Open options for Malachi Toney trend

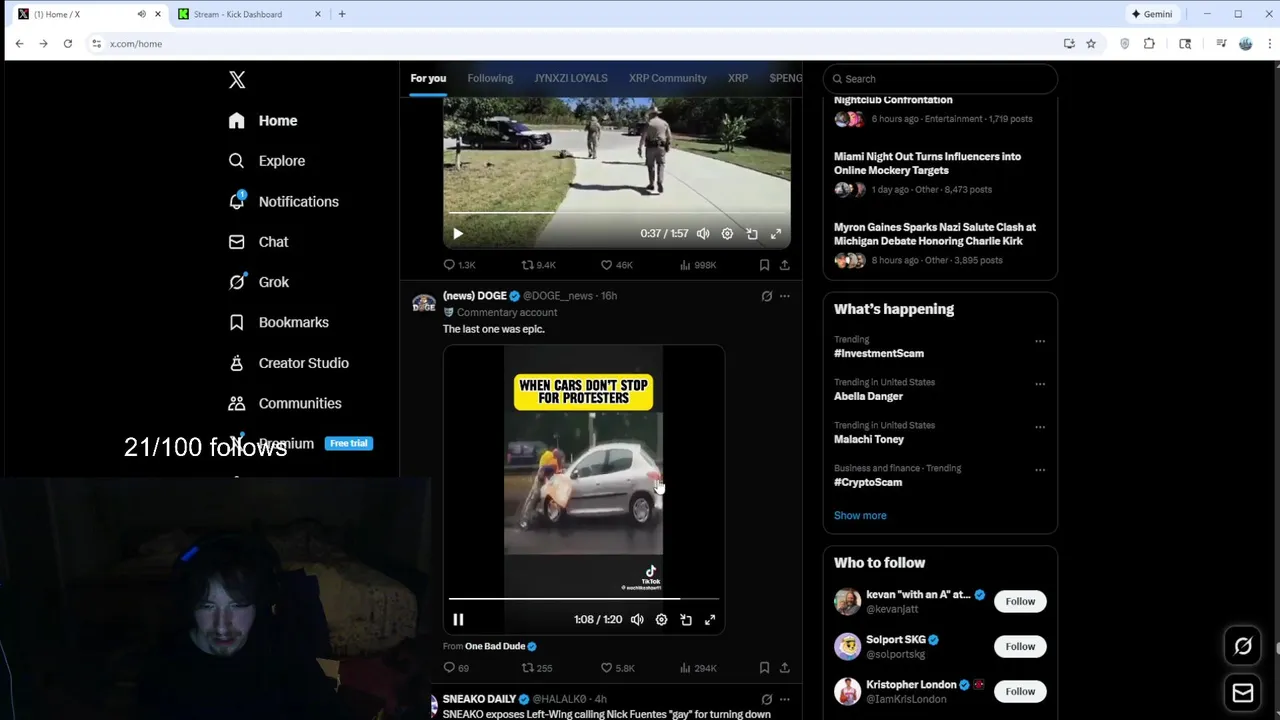pos(1040,427)
